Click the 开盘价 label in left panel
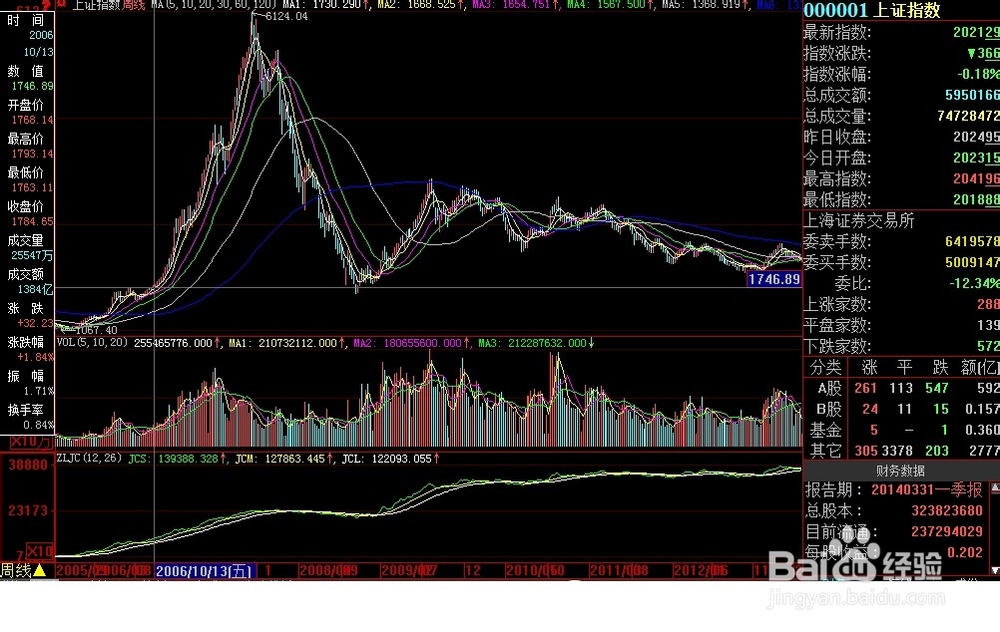1000x632 pixels. (26, 105)
